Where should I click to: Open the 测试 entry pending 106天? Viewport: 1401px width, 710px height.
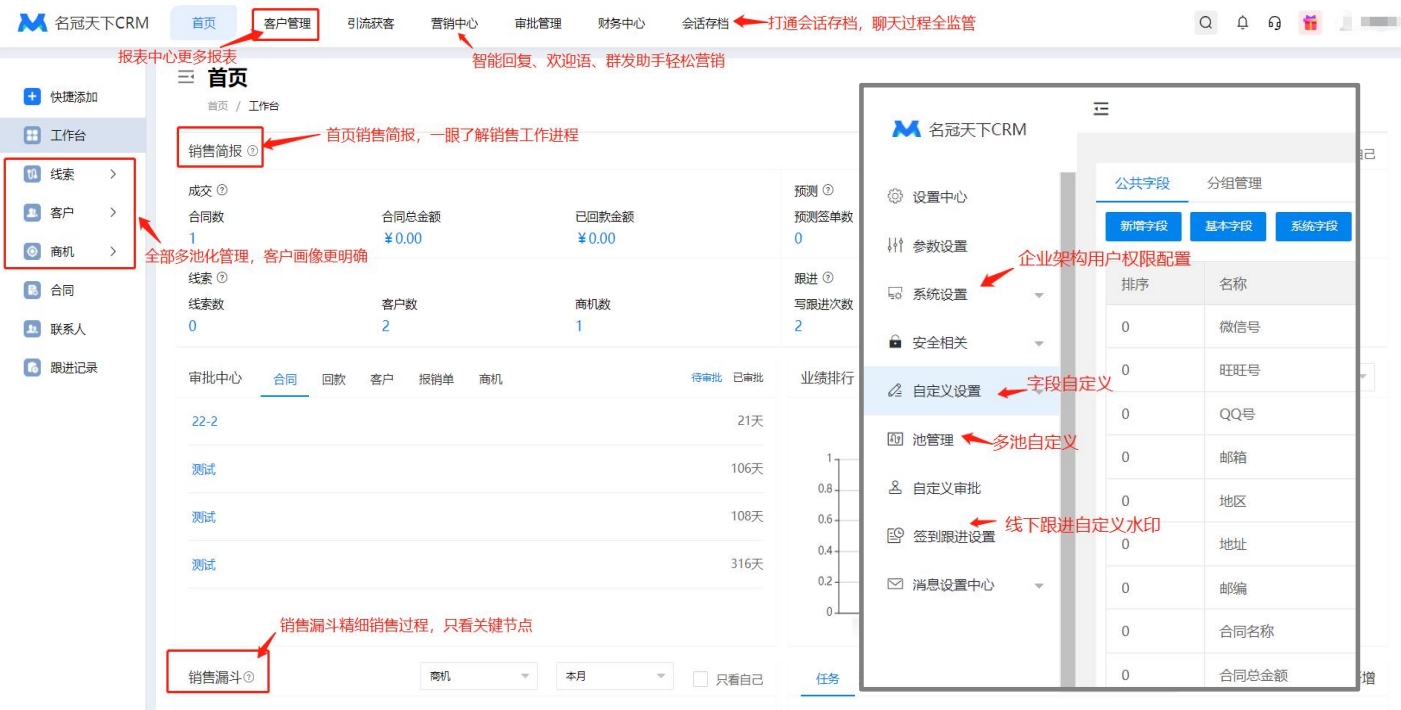point(203,469)
